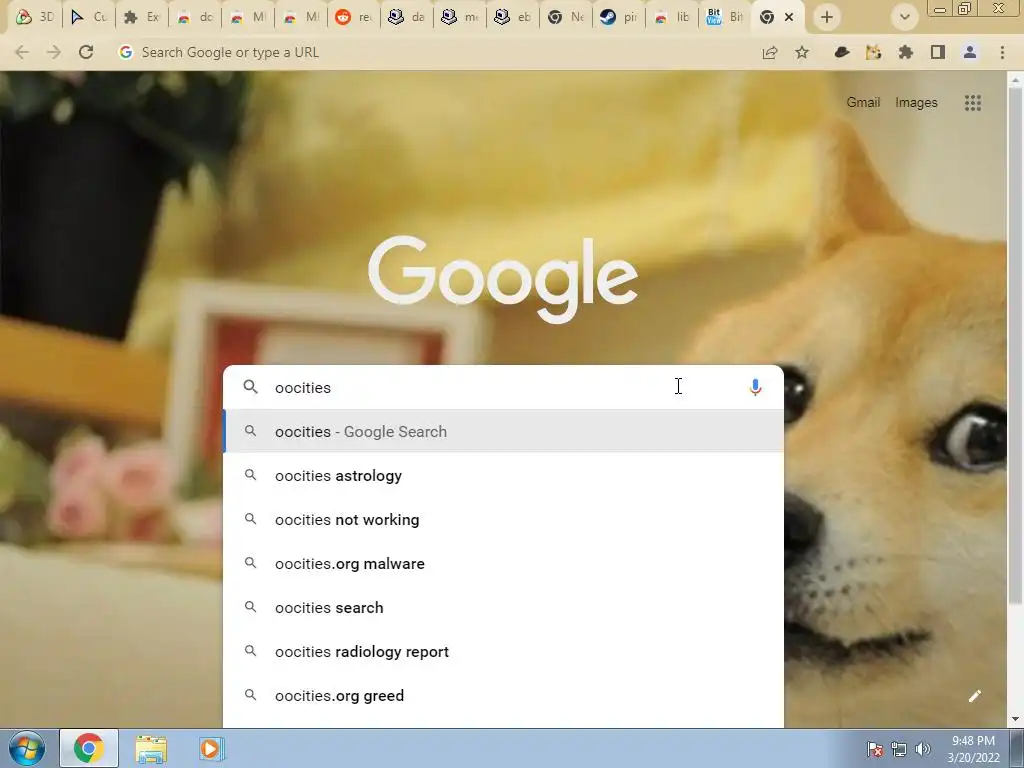Switch to the Reddit 're' tab
This screenshot has height=768, width=1024.
[x=353, y=17]
